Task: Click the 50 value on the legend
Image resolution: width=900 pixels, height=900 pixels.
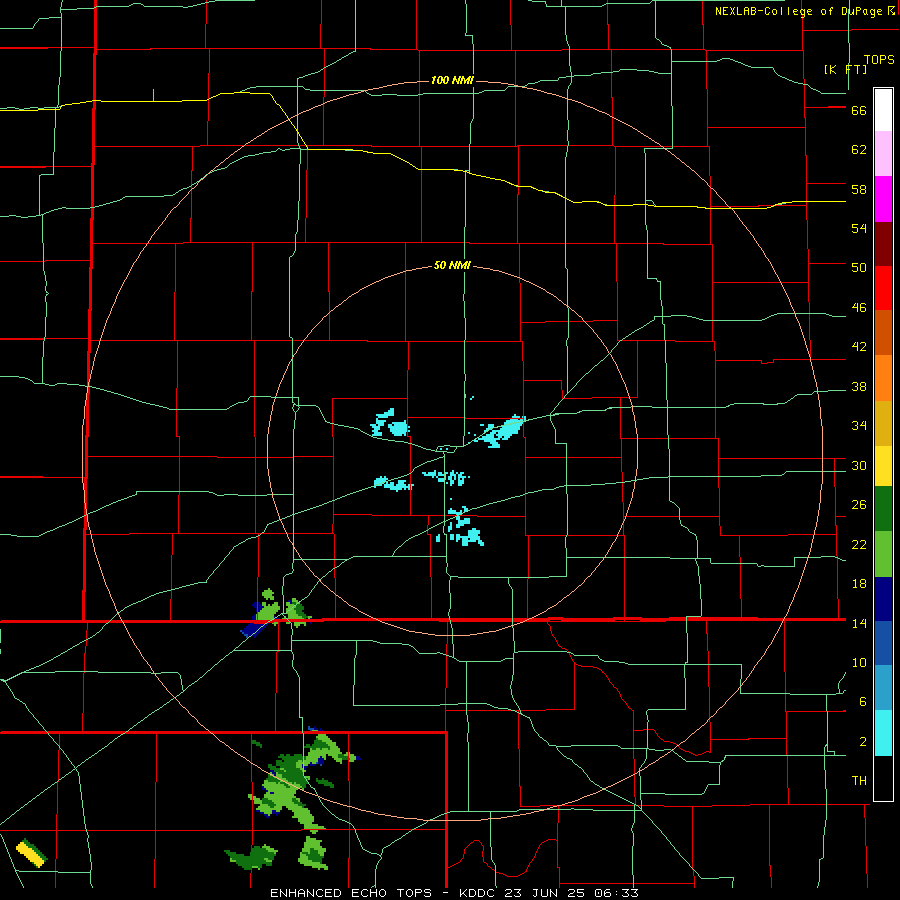Action: (x=859, y=268)
